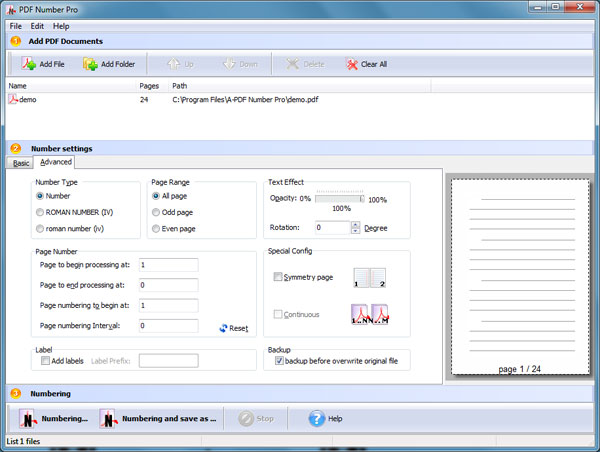
Task: Click the Pages column header
Action: pyautogui.click(x=153, y=86)
